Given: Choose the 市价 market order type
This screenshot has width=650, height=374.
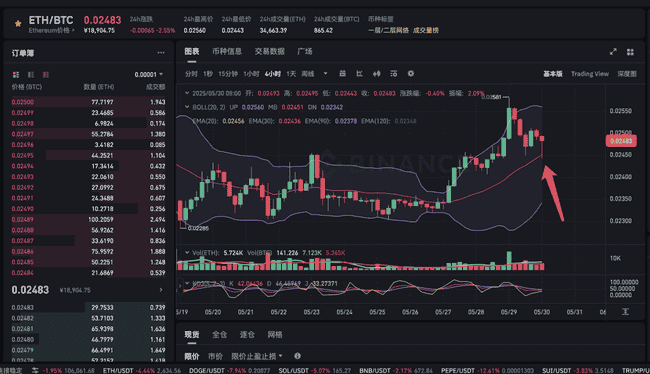Looking at the screenshot, I should click(x=215, y=356).
